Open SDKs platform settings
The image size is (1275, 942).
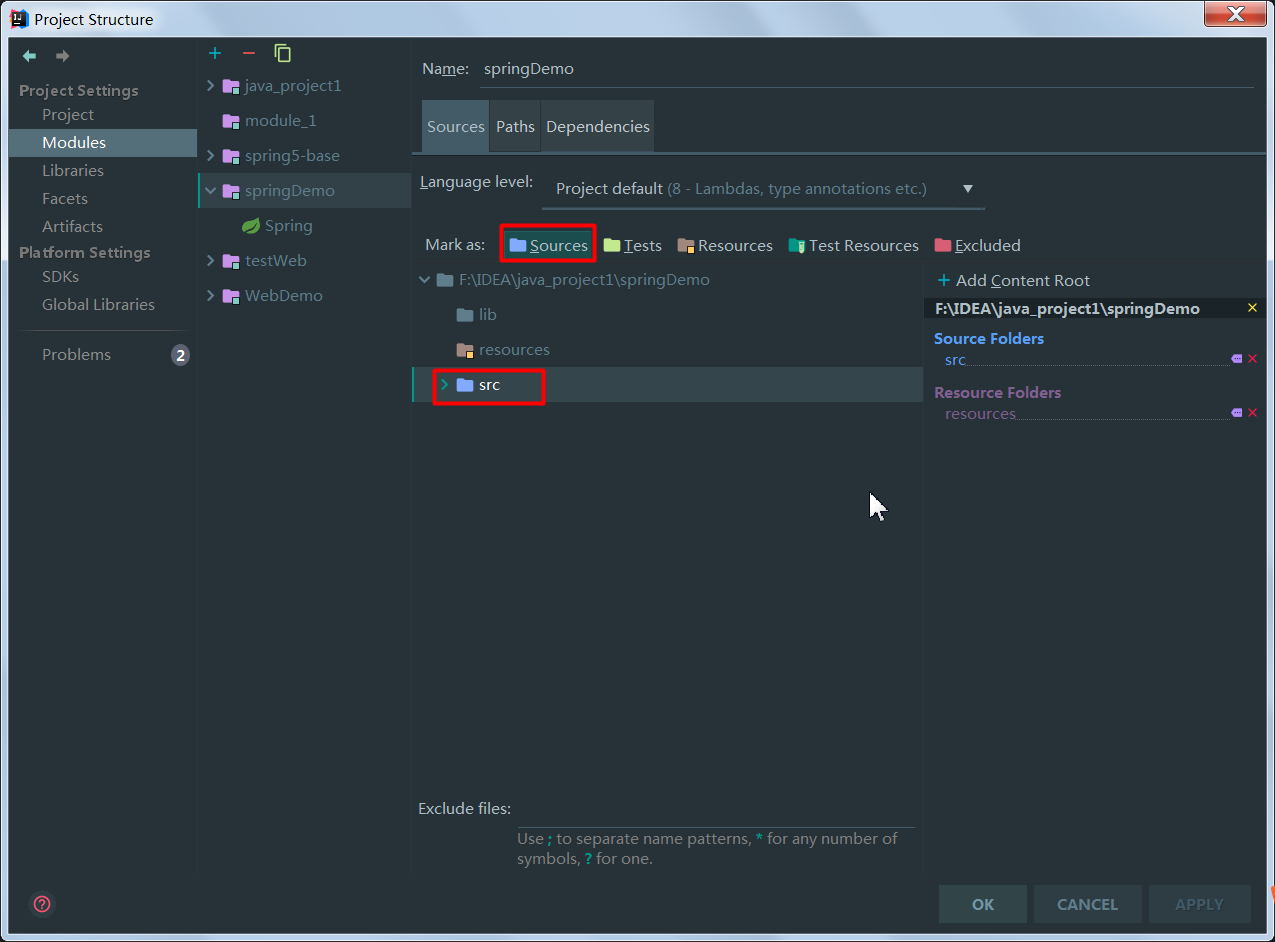pyautogui.click(x=60, y=277)
